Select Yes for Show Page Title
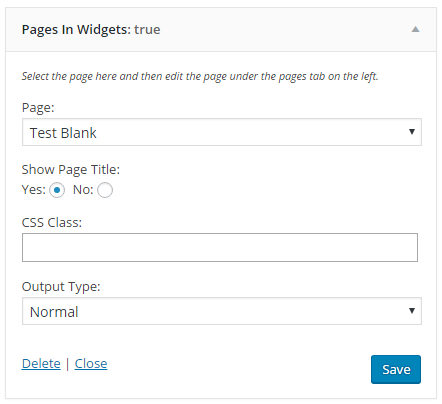Viewport: 442px width, 404px height. (x=57, y=190)
